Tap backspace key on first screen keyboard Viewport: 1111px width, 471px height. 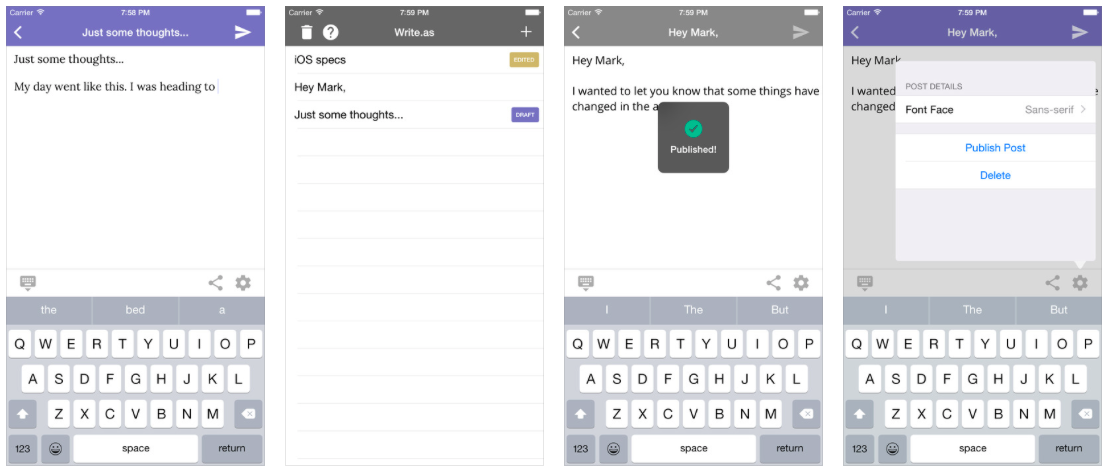click(248, 414)
